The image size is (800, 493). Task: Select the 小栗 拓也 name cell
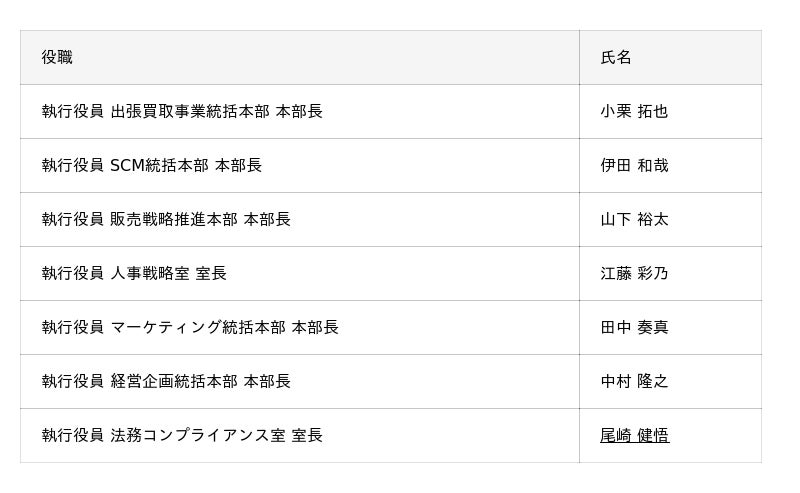[634, 112]
